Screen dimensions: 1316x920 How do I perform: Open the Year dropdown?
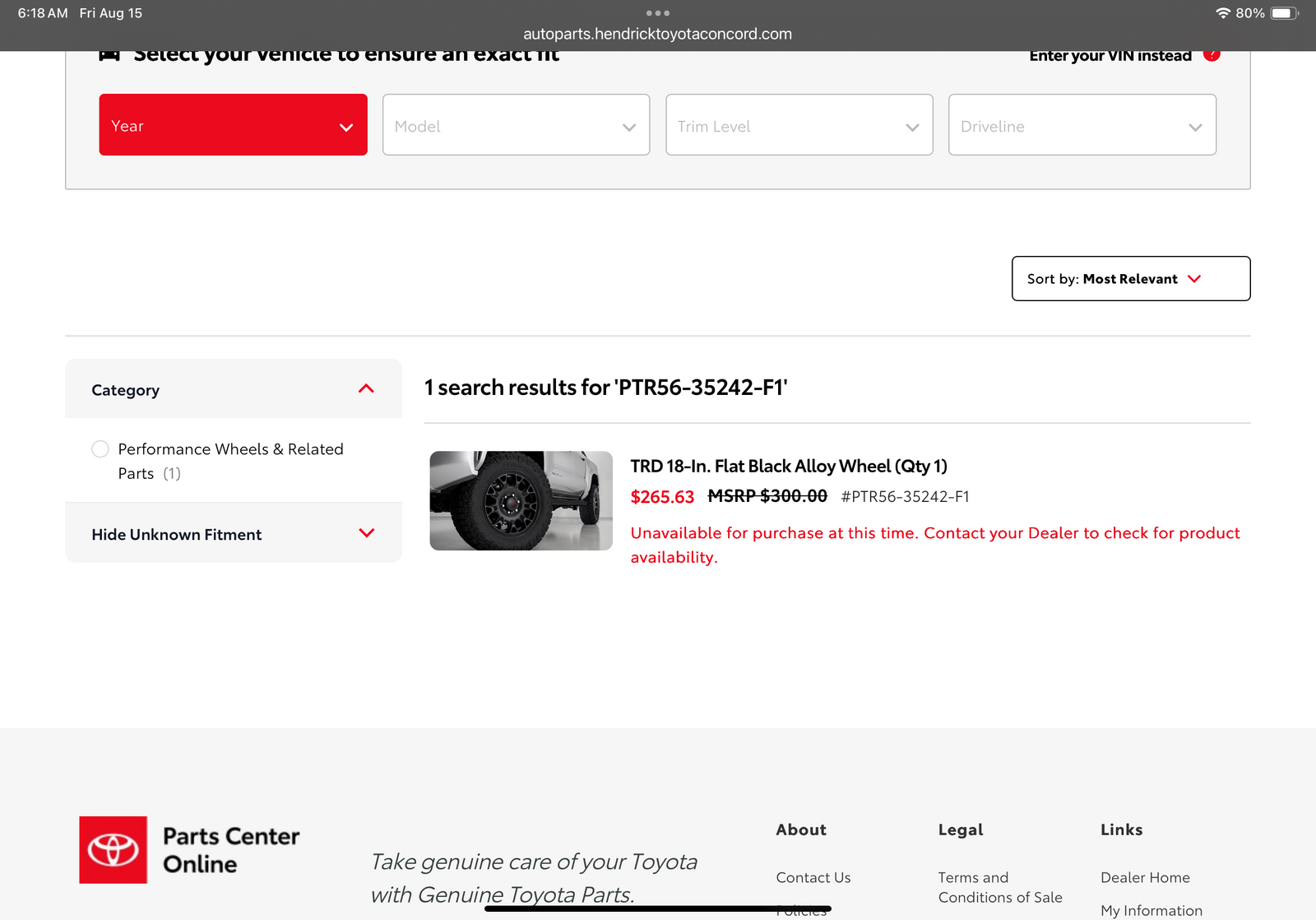[x=233, y=124]
